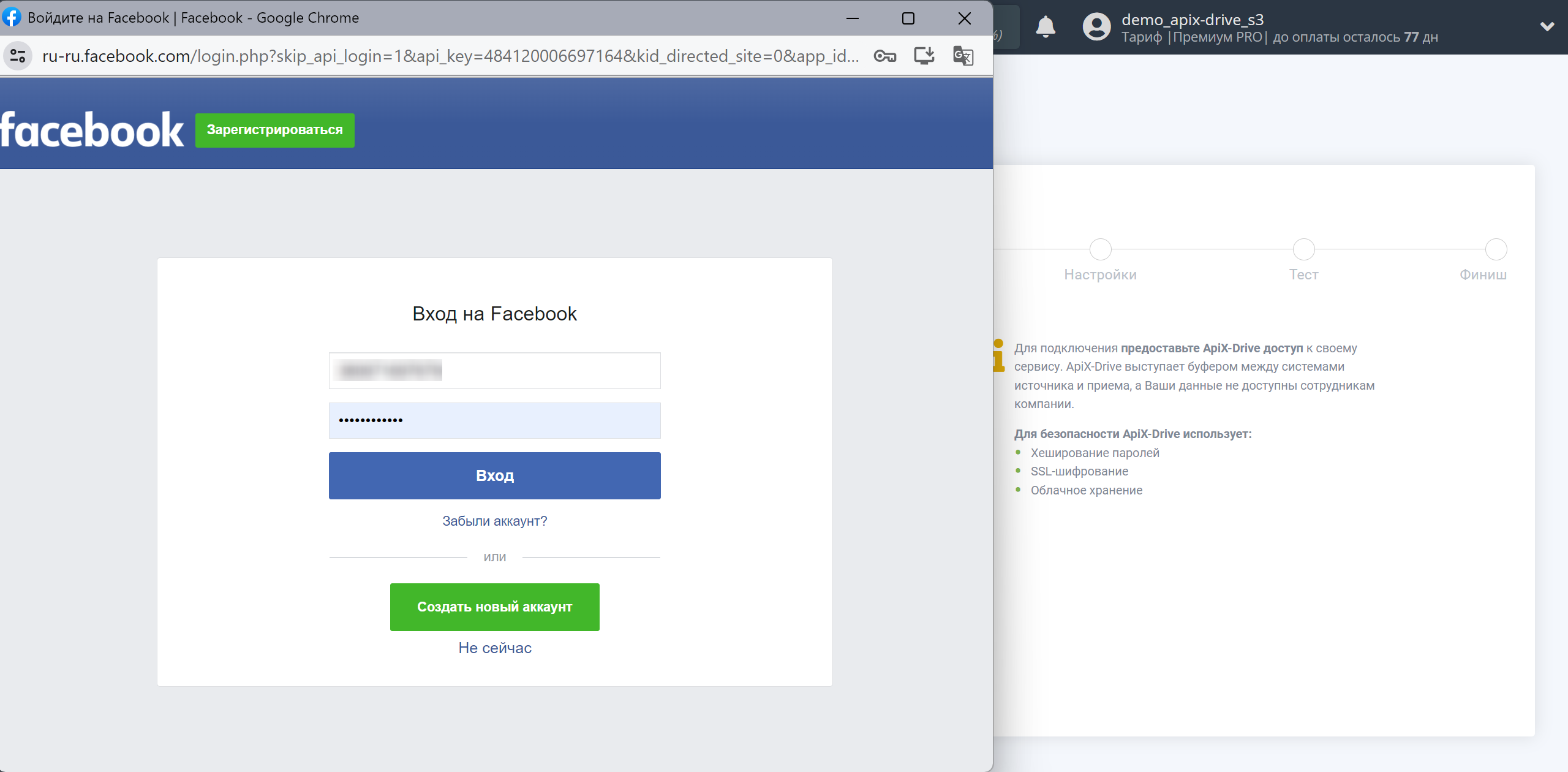Viewport: 1568px width, 772px height.
Task: Open the notifications bell in ApiX-Drive
Action: pos(1046,27)
